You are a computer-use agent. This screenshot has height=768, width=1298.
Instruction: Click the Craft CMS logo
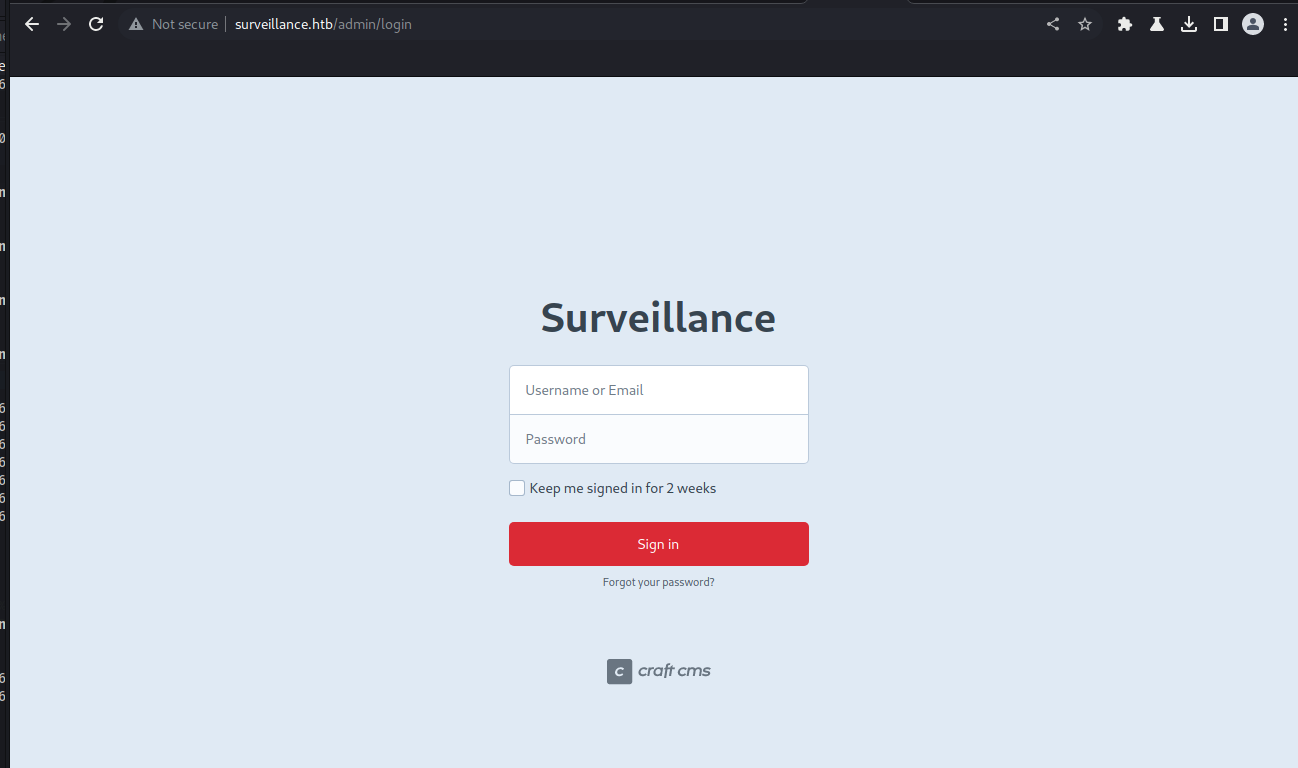pos(658,671)
